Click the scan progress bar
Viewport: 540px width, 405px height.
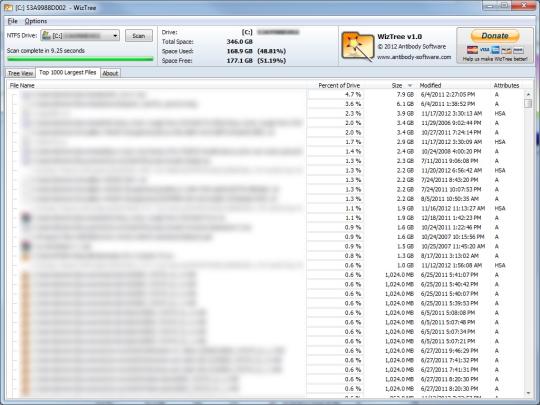click(80, 59)
